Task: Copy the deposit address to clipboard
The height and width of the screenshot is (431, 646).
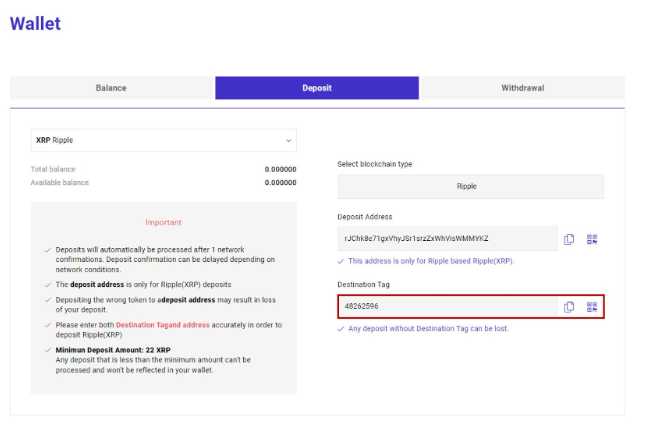Action: (569, 239)
